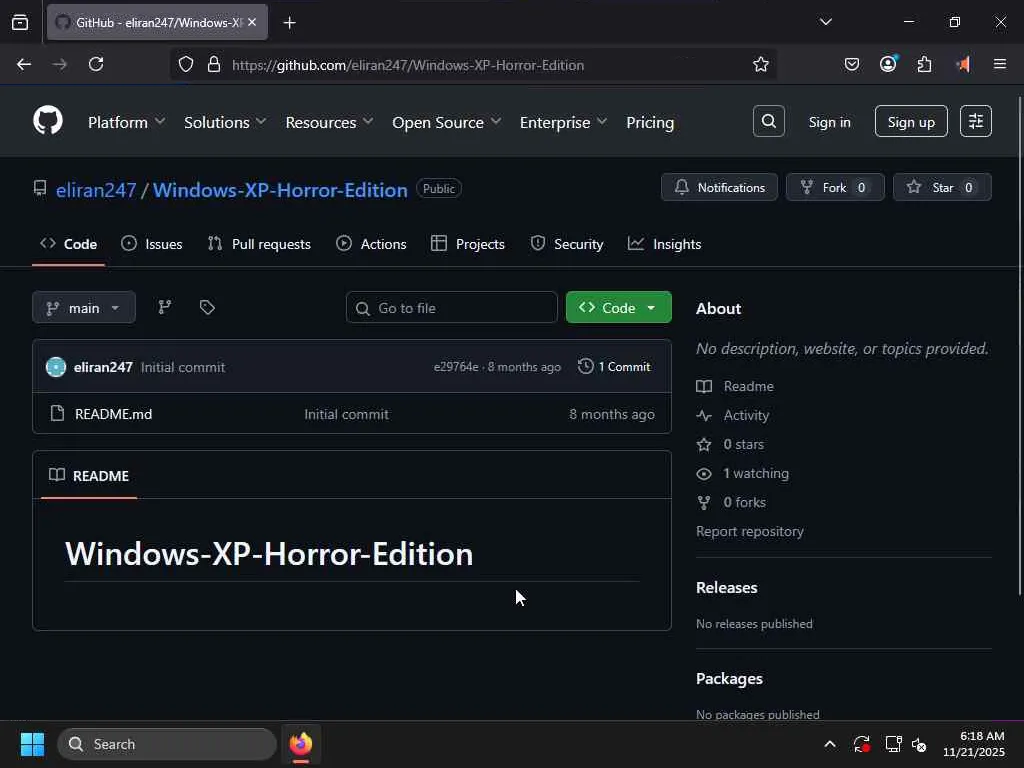This screenshot has width=1024, height=768.
Task: Open the Issues tab
Action: [x=152, y=244]
